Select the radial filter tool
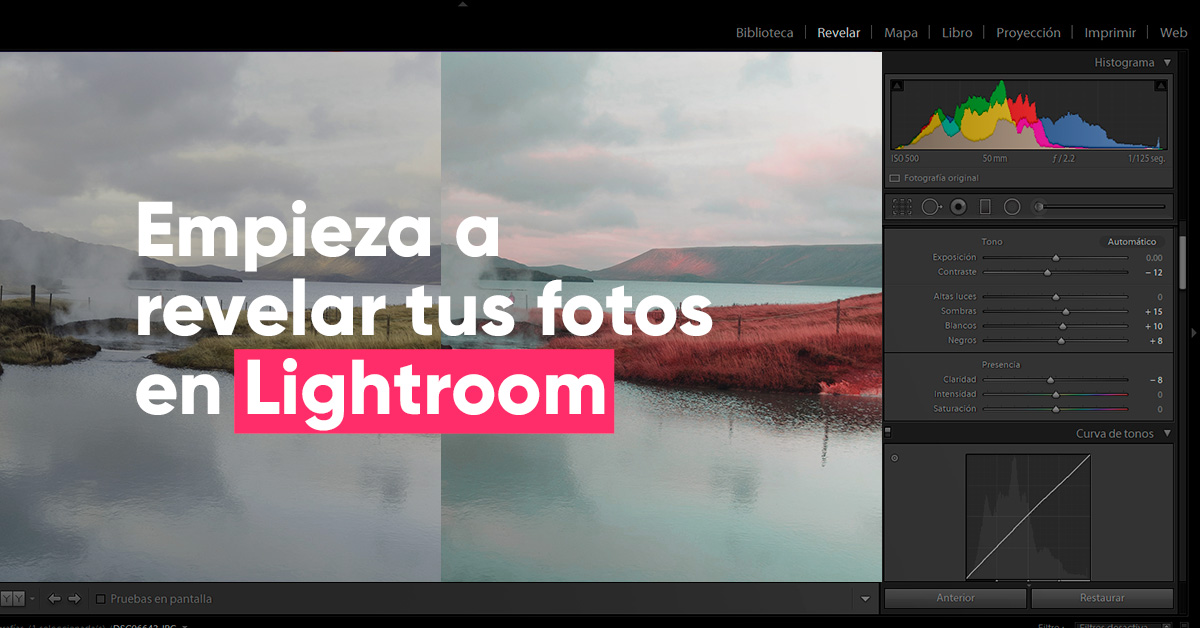This screenshot has width=1200, height=628. (1012, 207)
